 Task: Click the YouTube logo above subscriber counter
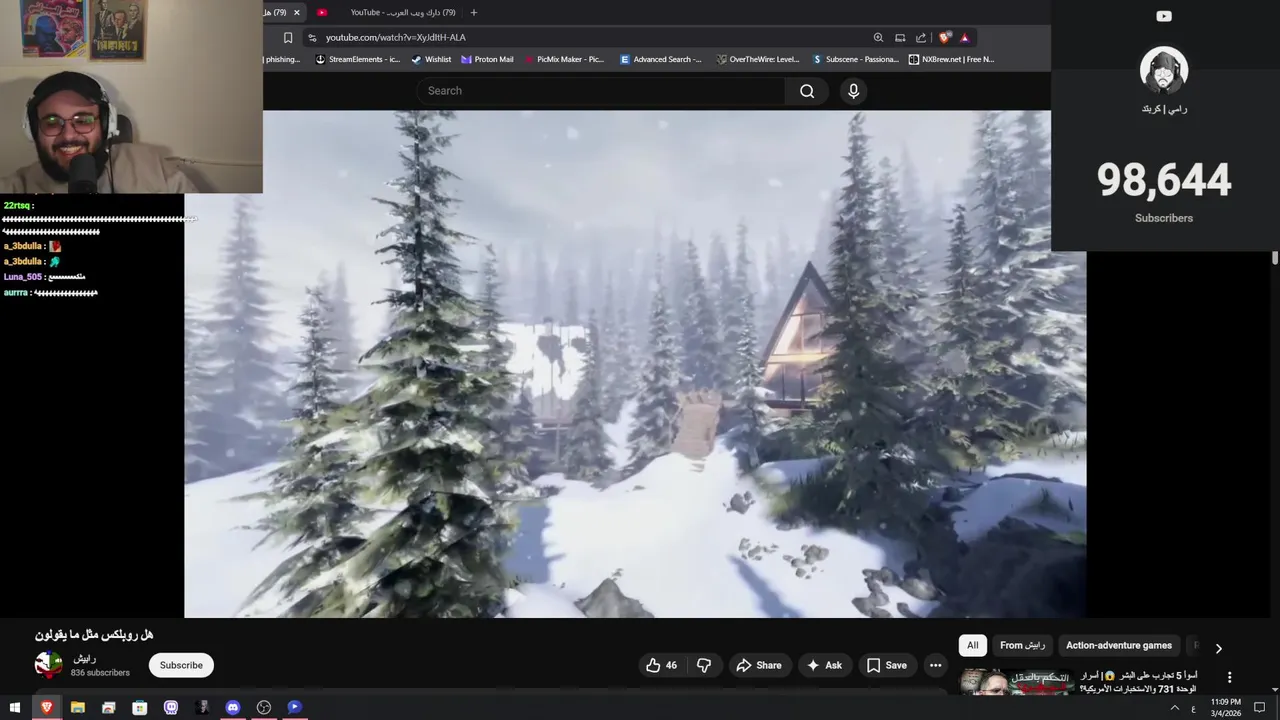[1164, 16]
